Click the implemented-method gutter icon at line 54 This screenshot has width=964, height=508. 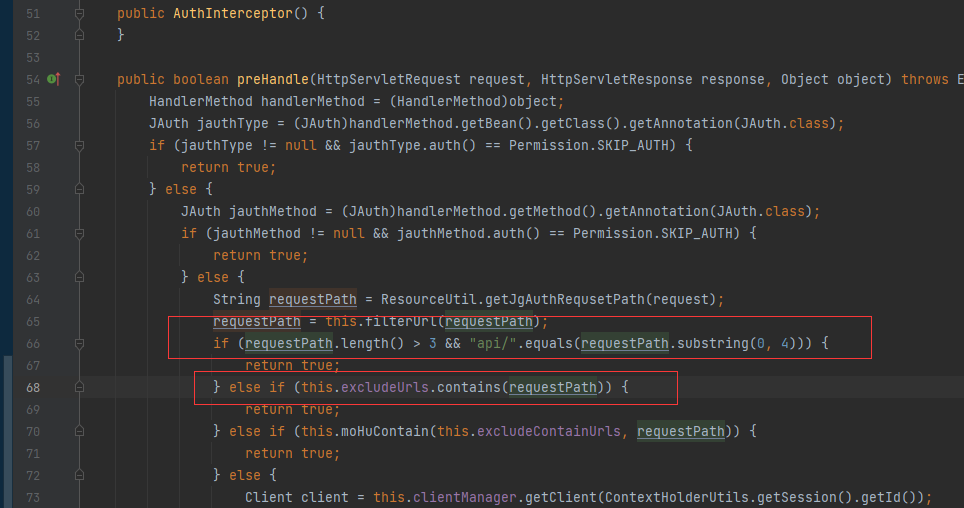52,79
